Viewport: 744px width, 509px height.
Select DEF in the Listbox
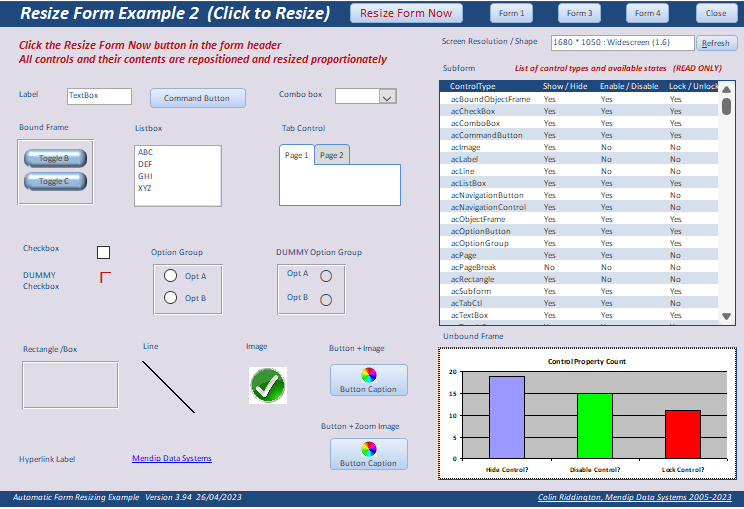177,164
